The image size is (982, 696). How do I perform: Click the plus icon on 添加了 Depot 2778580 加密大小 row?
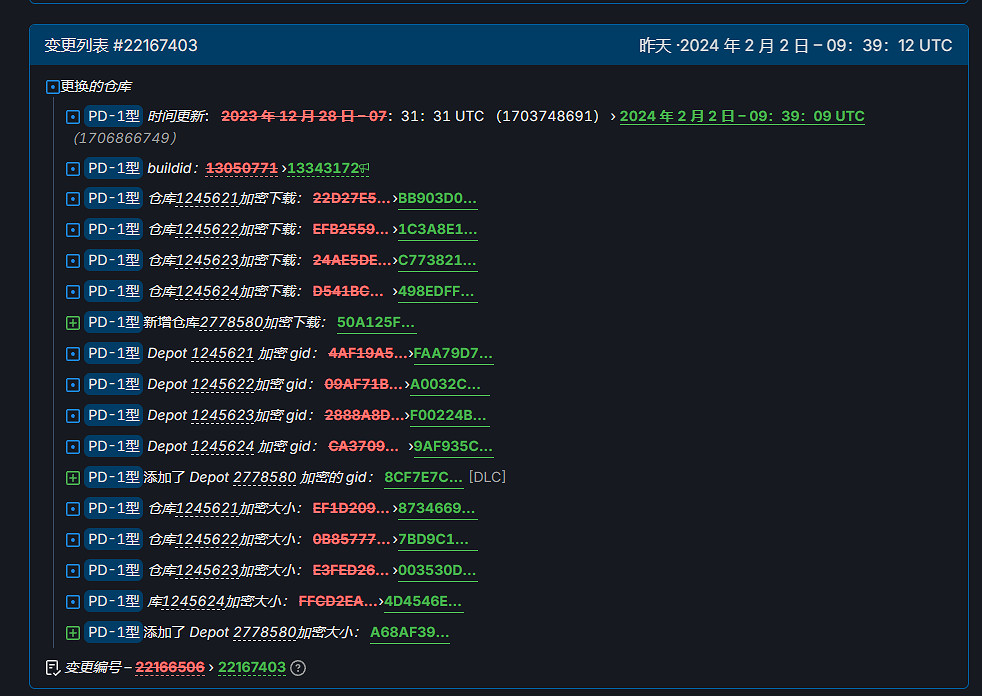point(71,632)
